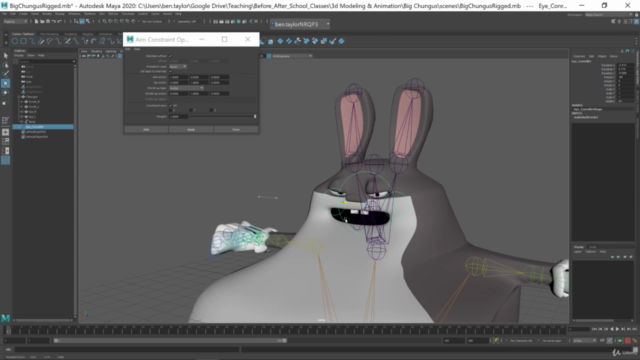Click Add in Aim Constraint Options

146,129
